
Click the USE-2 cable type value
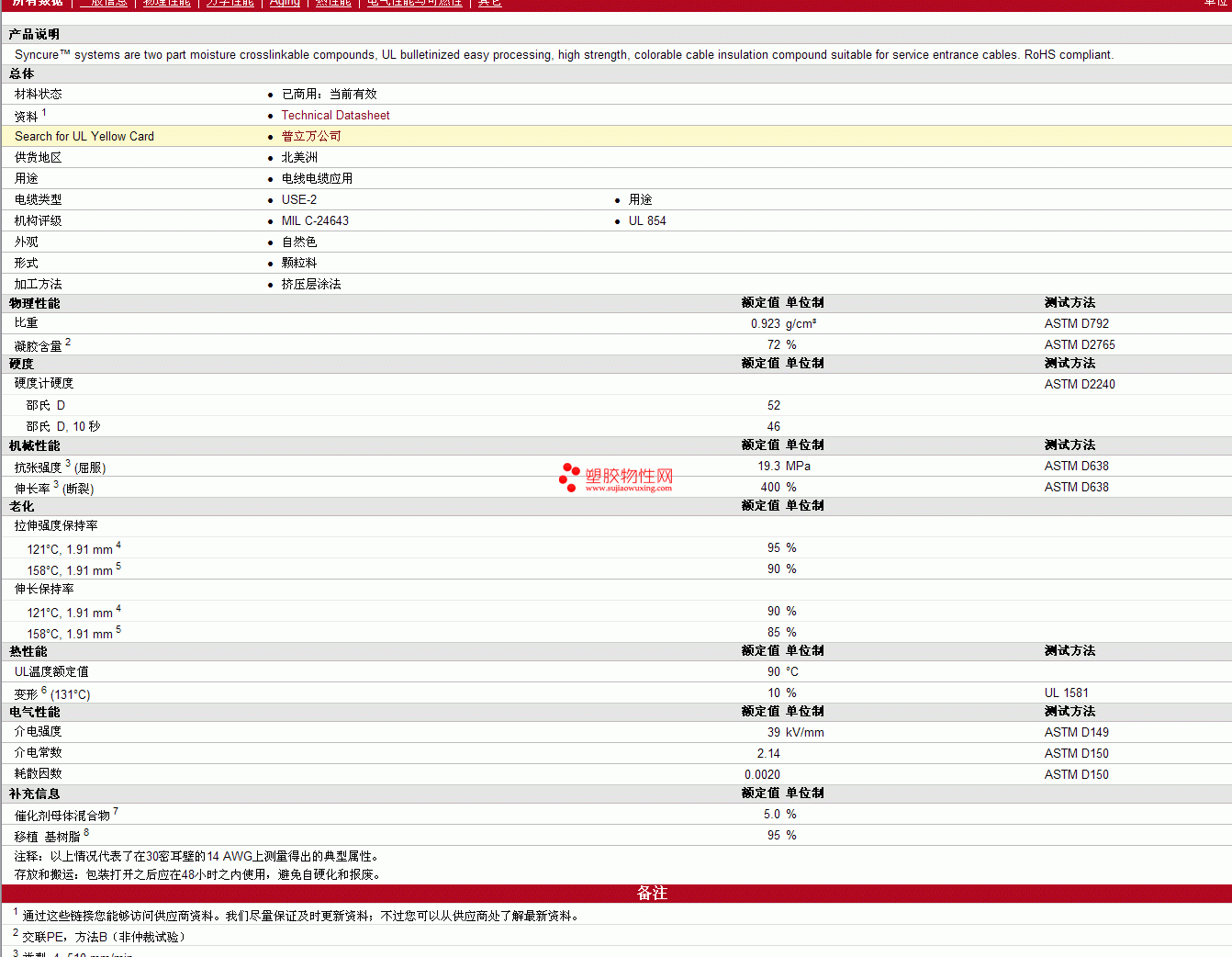coord(299,200)
